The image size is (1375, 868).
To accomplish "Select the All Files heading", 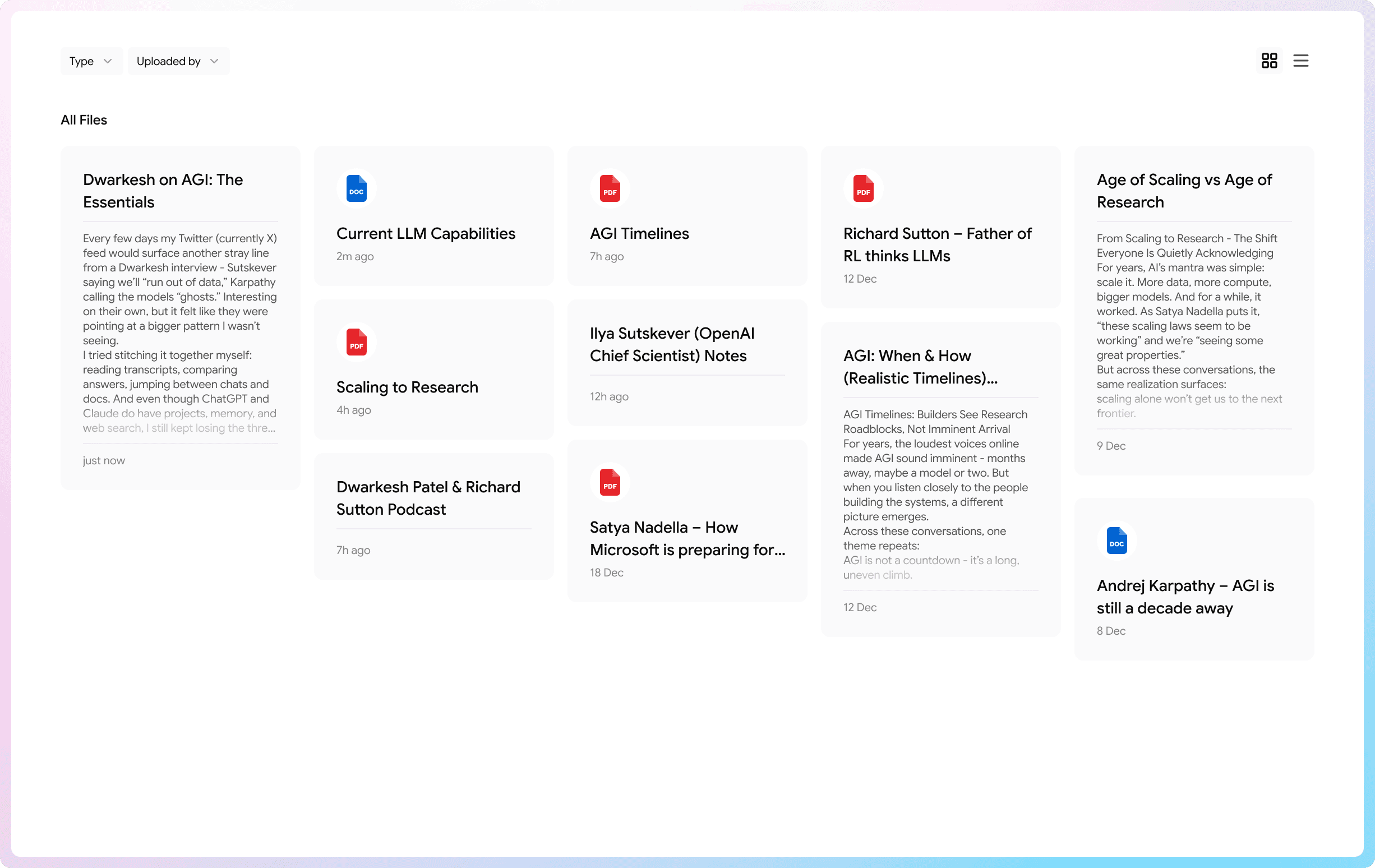I will pyautogui.click(x=84, y=120).
